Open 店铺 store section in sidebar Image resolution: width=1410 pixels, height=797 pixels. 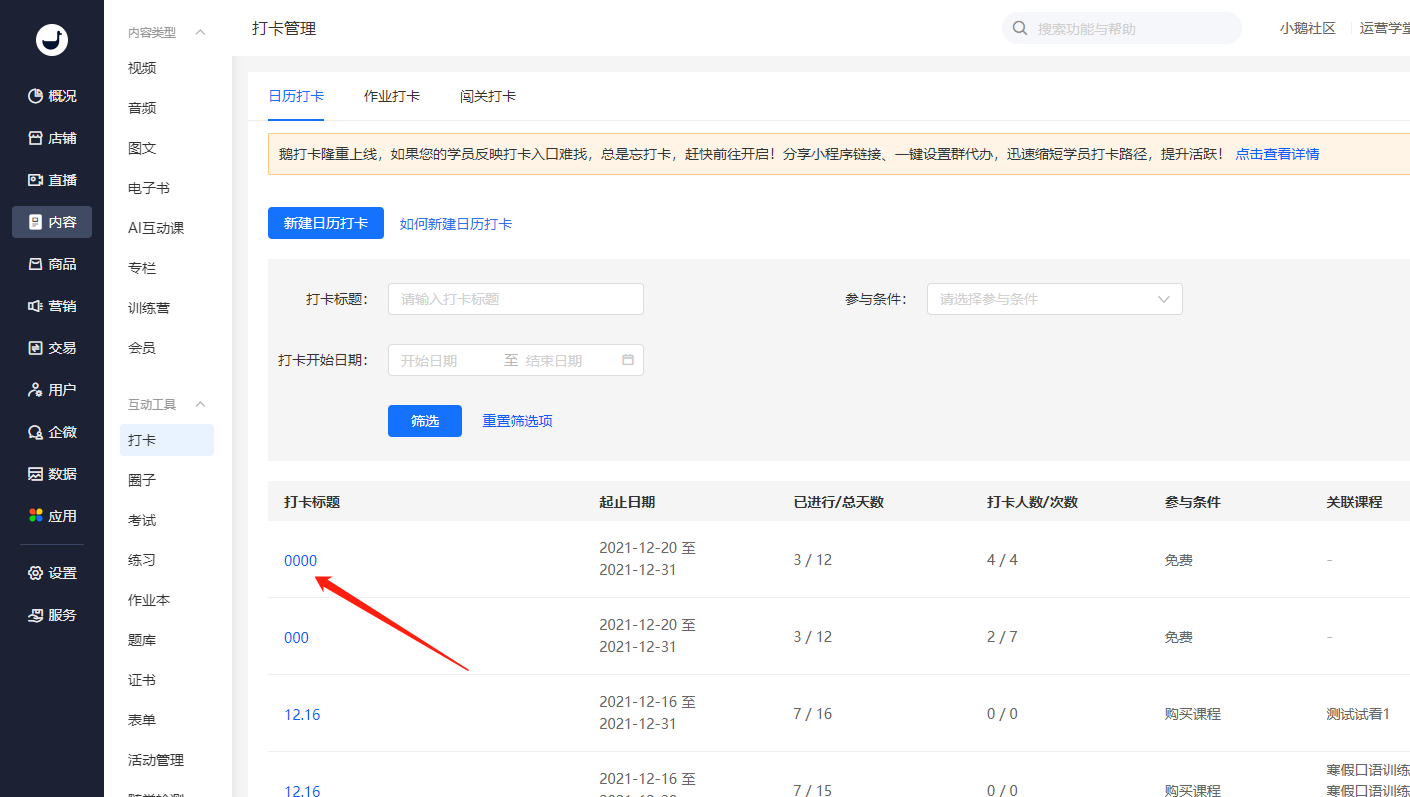click(x=52, y=138)
